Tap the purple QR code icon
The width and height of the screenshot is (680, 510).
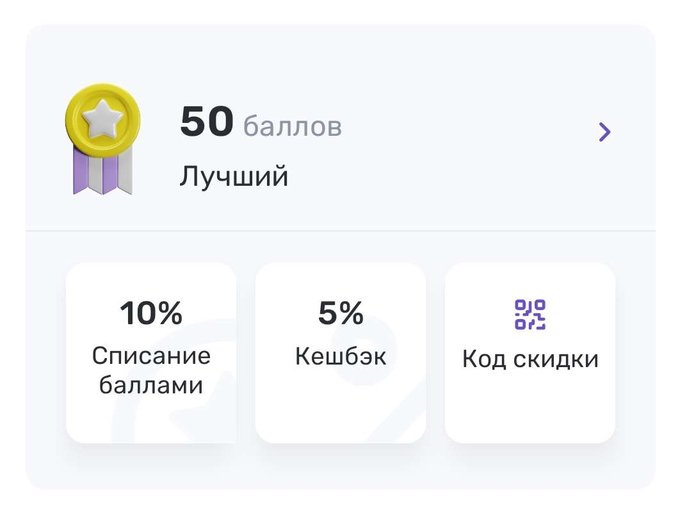pos(530,314)
